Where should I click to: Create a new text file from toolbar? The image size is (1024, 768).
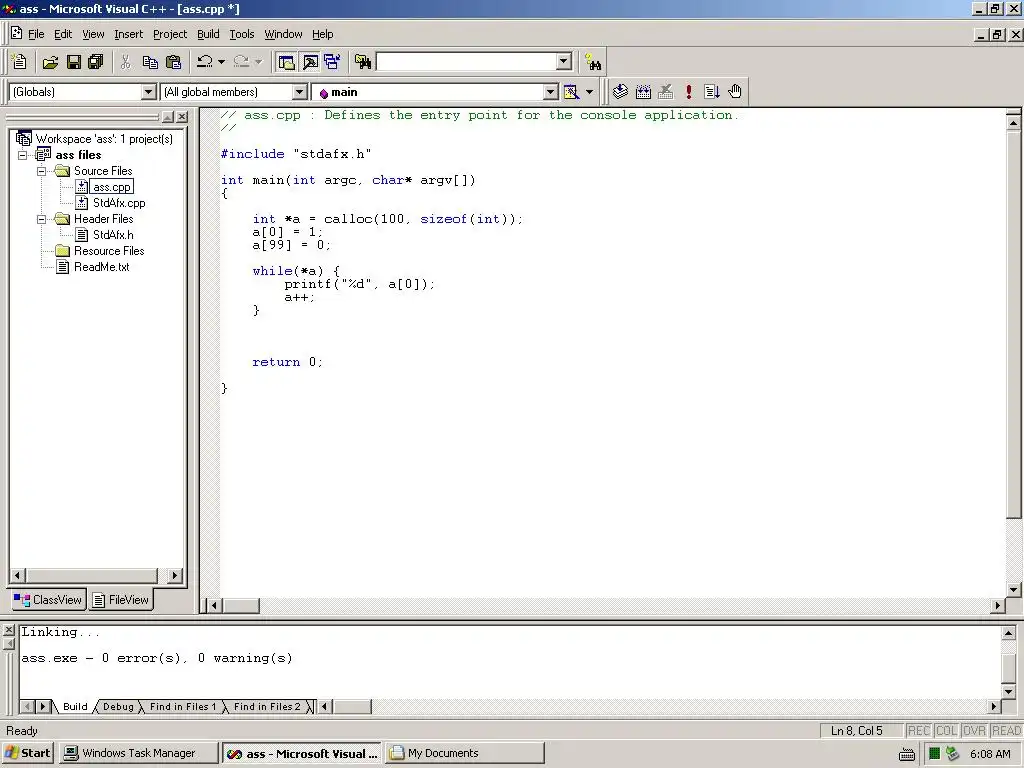point(20,62)
